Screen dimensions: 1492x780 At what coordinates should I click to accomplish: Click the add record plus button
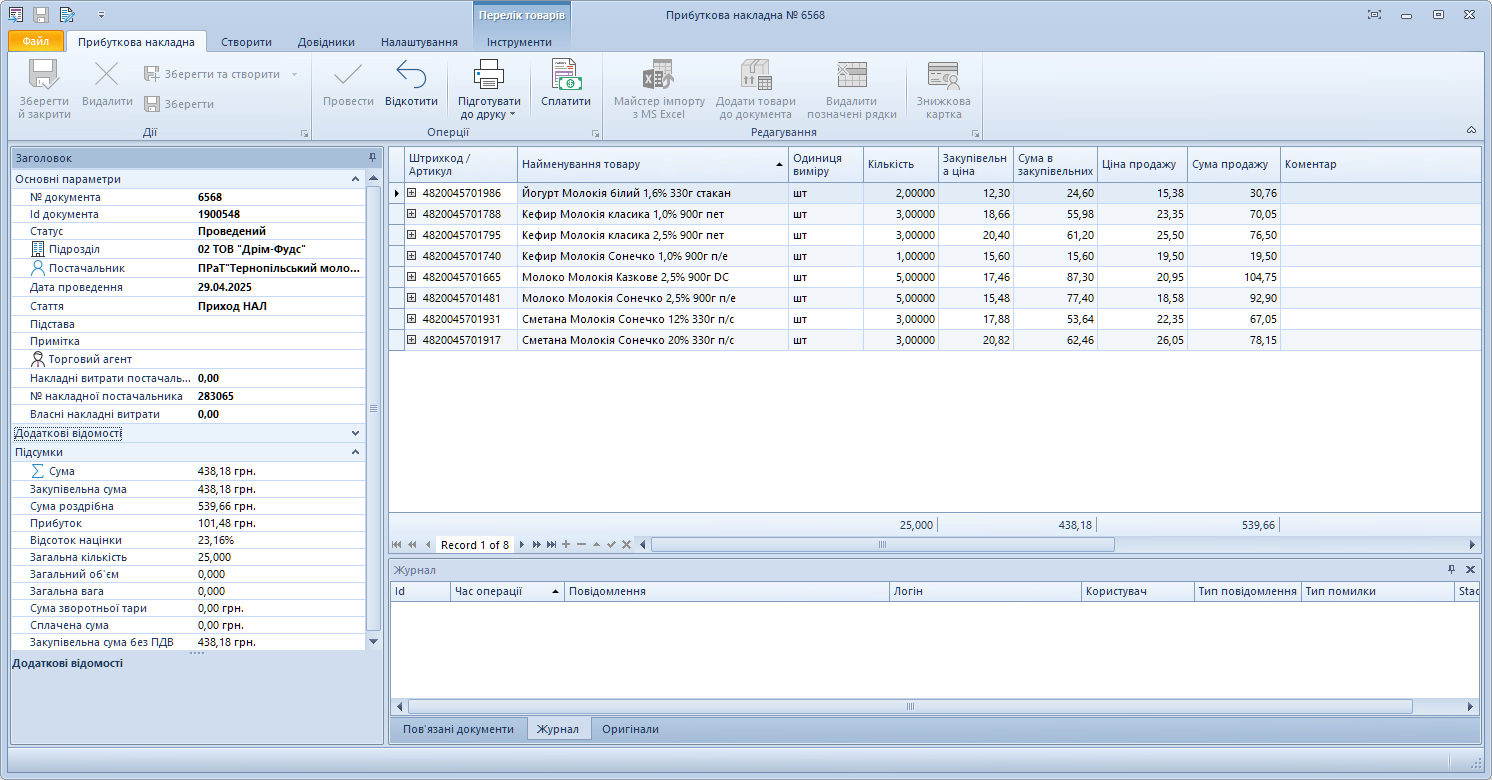566,545
